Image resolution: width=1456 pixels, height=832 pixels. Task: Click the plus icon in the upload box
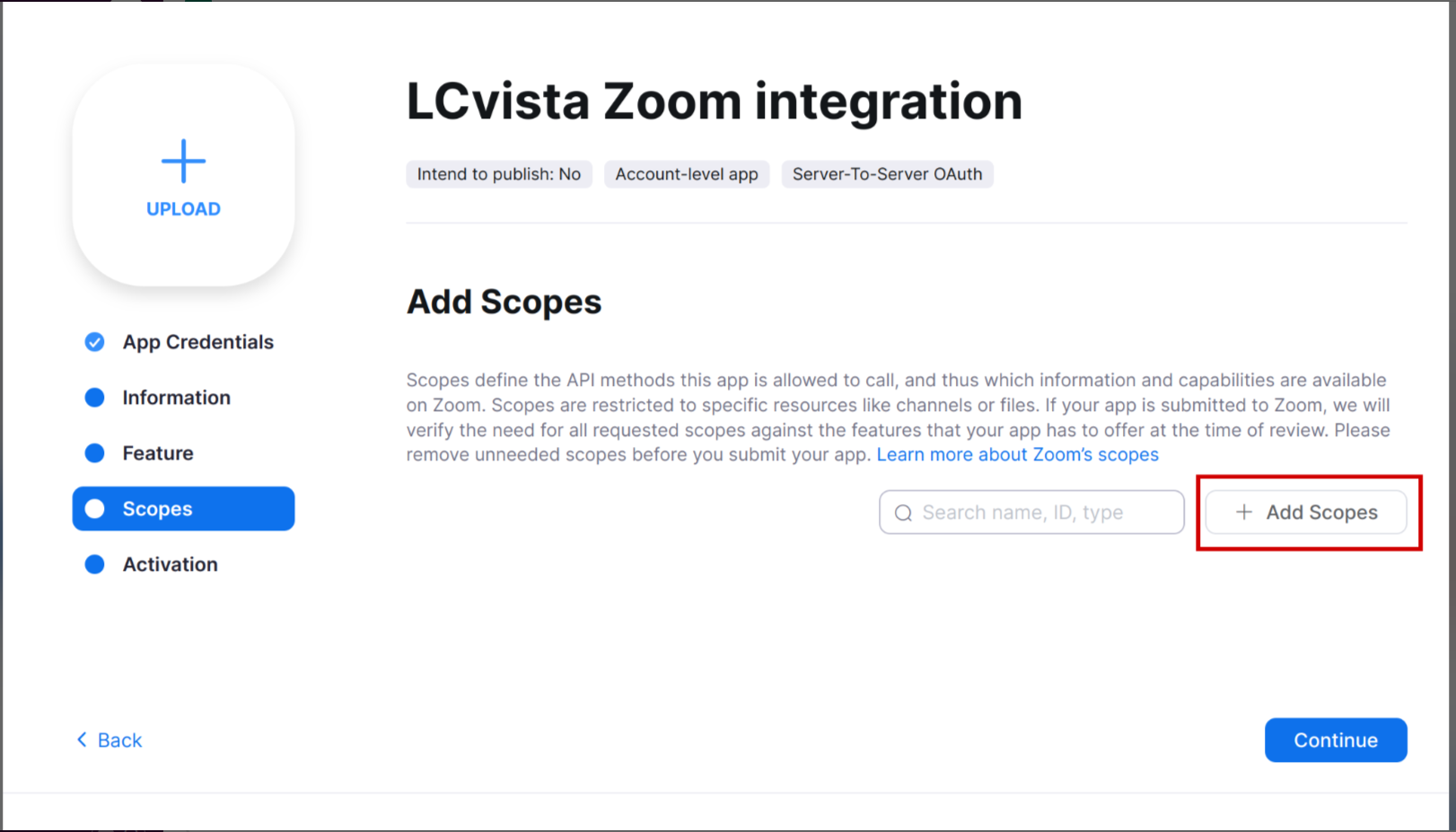(183, 162)
